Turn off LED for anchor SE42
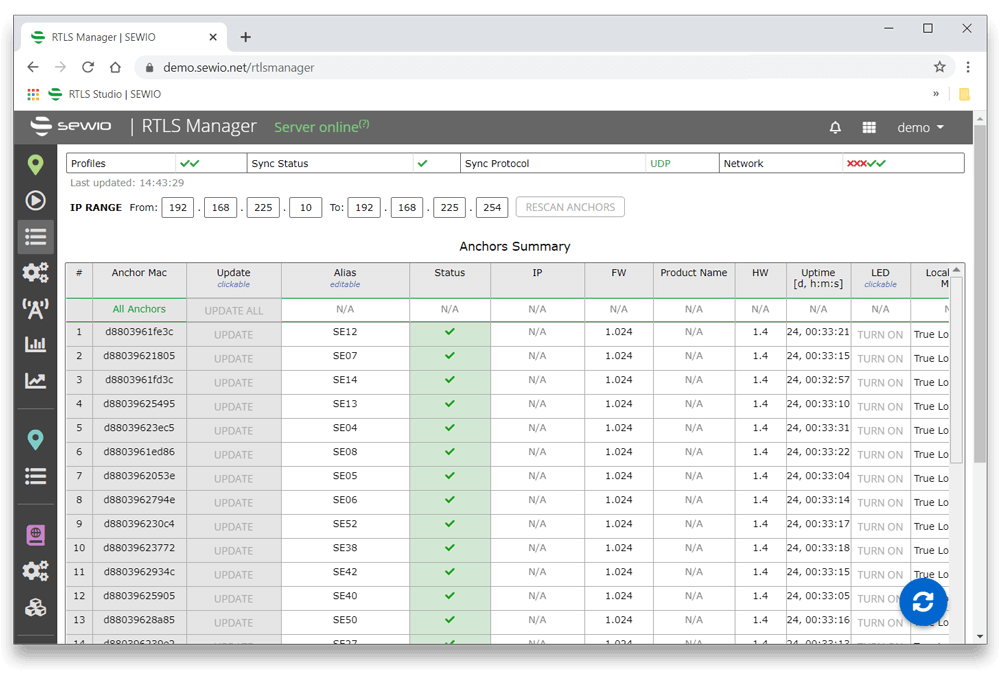This screenshot has width=1000, height=677. [x=880, y=574]
